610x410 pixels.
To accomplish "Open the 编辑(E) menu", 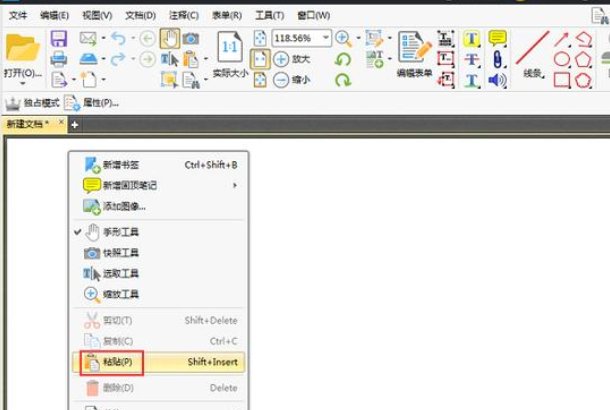I will (54, 16).
